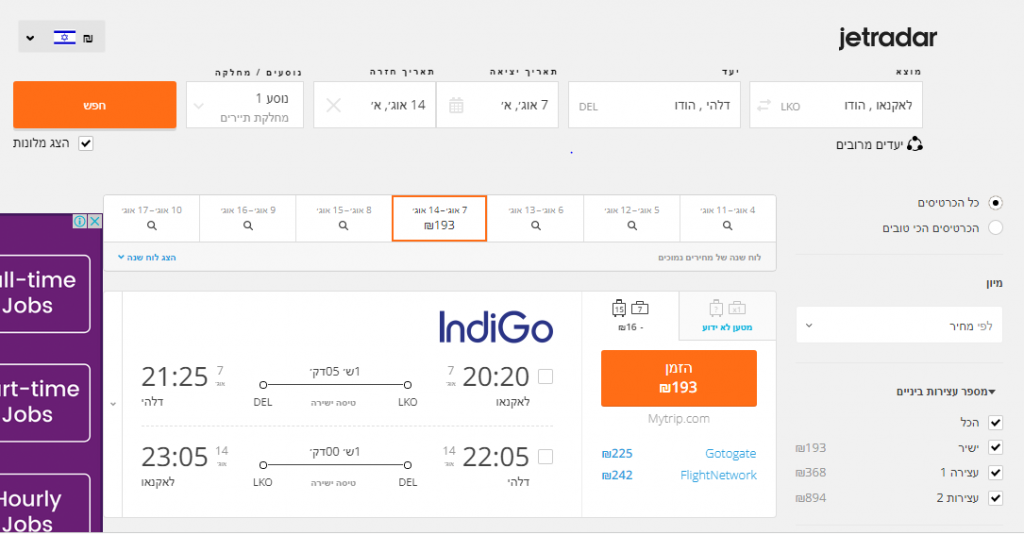Uncheck the 2 stops filter checkbox
1024x535 pixels.
pyautogui.click(x=995, y=497)
